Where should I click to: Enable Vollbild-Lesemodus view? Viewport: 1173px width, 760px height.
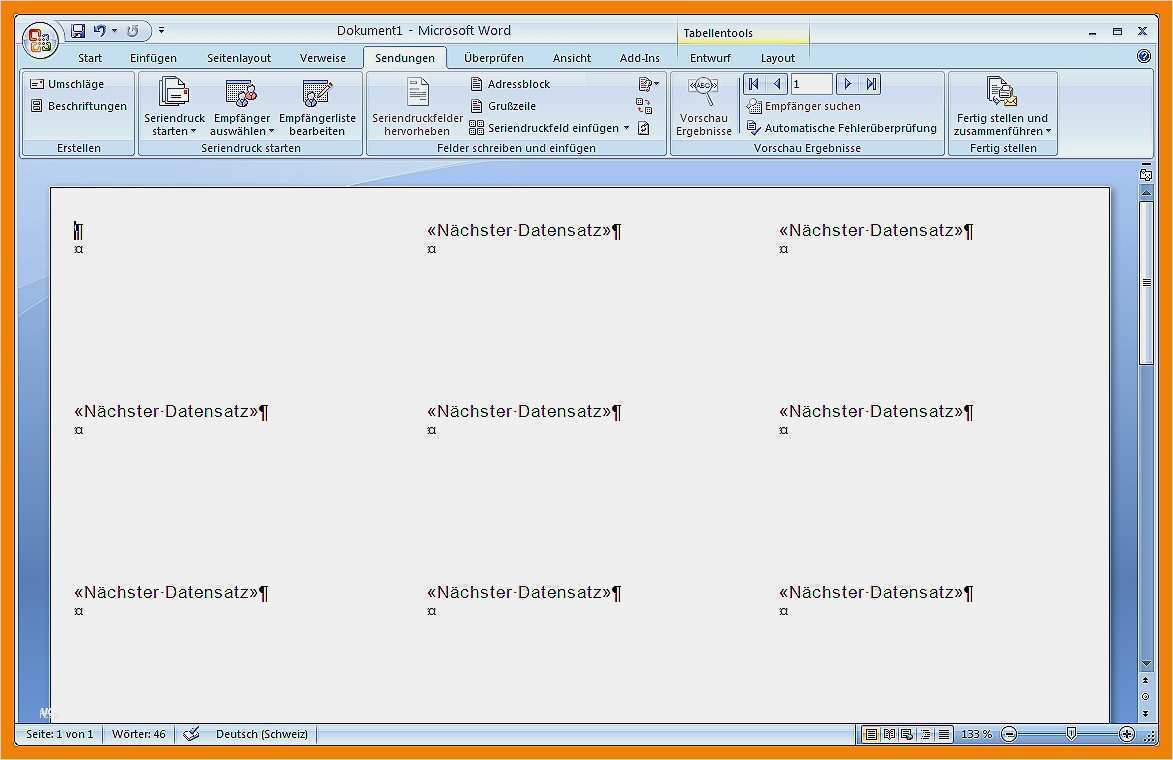click(887, 733)
